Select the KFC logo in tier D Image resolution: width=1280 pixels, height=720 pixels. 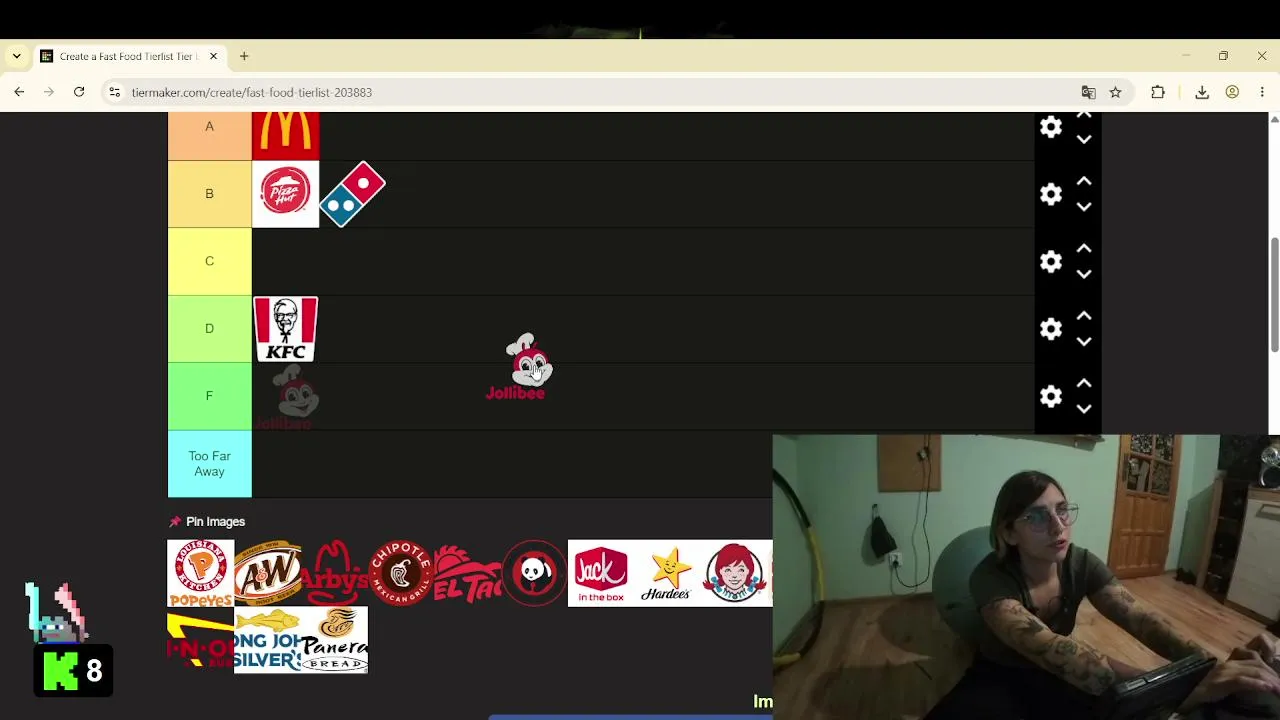[286, 329]
